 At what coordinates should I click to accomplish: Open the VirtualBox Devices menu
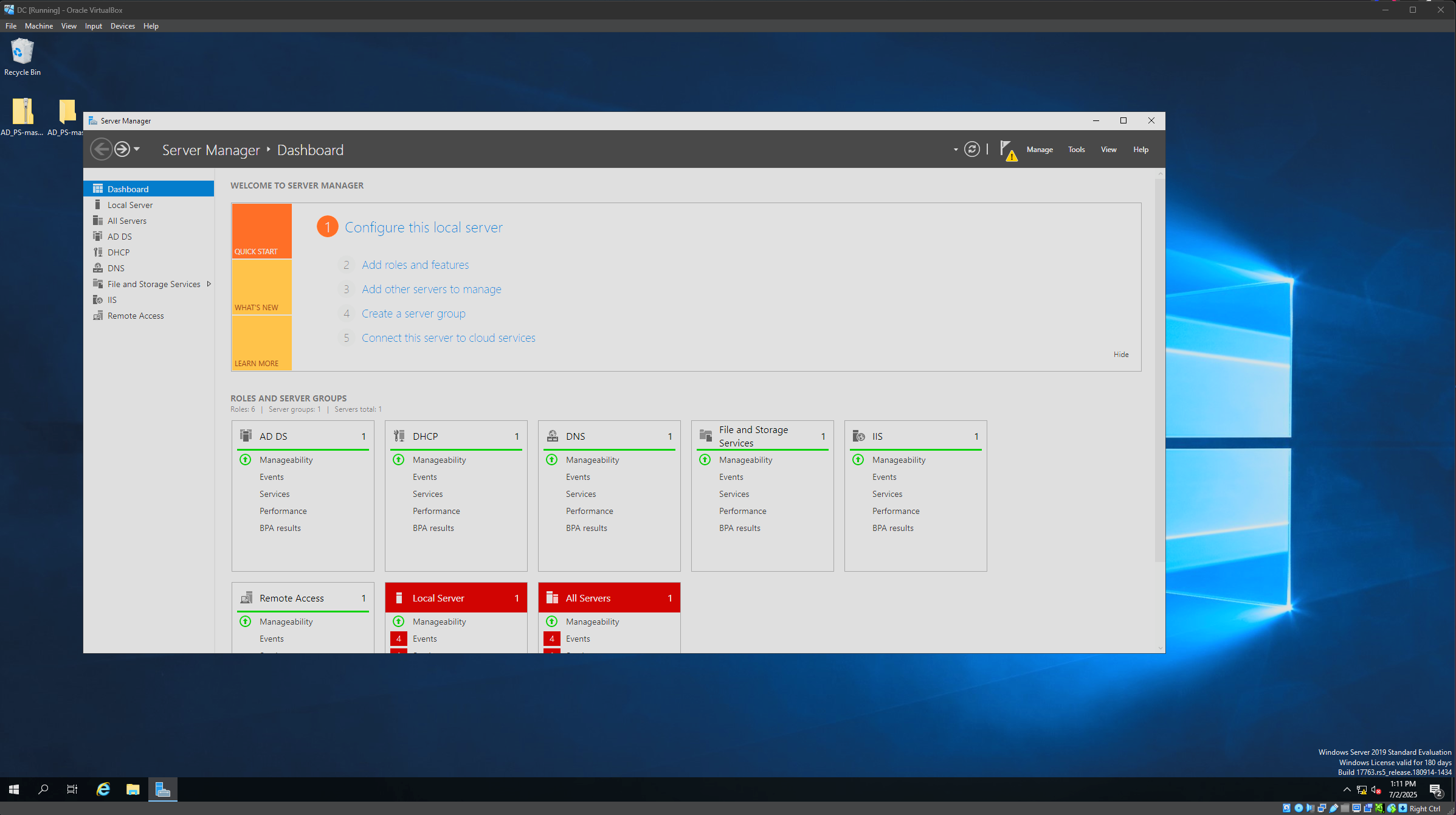(x=123, y=26)
